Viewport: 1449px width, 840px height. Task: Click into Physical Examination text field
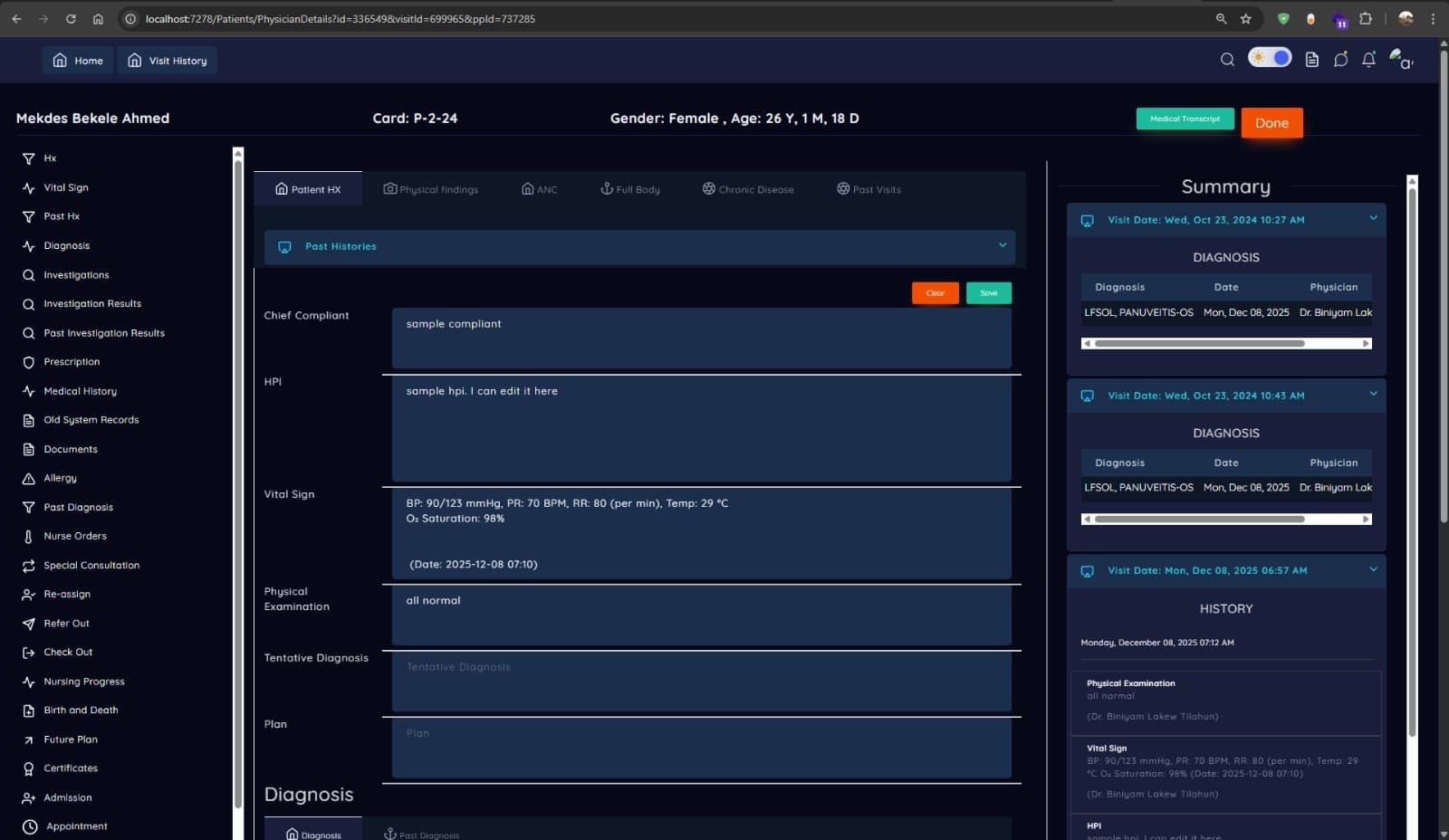tap(701, 615)
